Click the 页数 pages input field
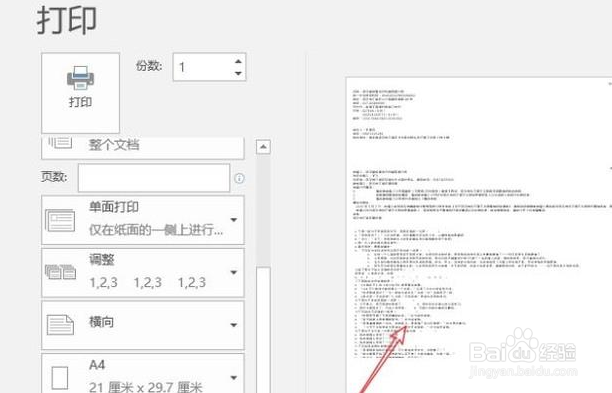 154,178
